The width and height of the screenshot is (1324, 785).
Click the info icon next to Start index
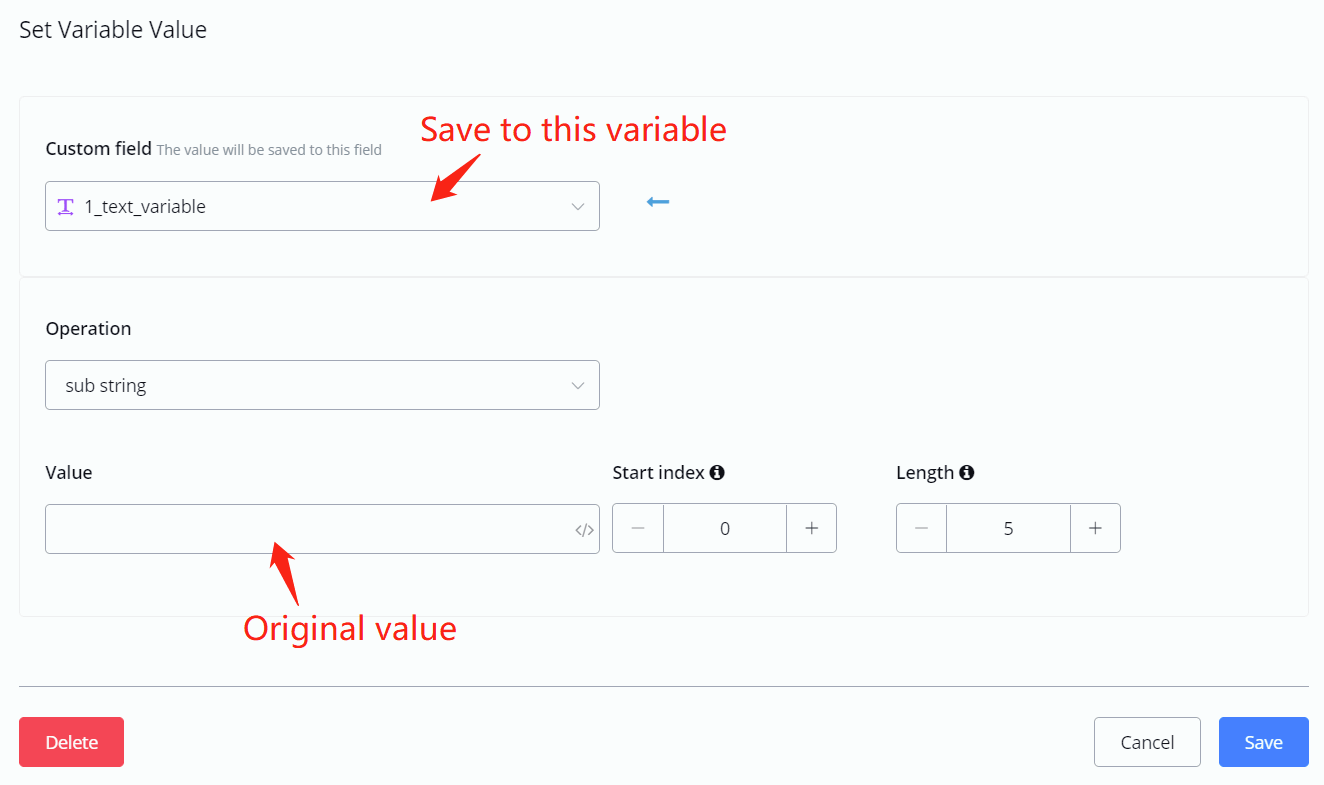(x=717, y=473)
